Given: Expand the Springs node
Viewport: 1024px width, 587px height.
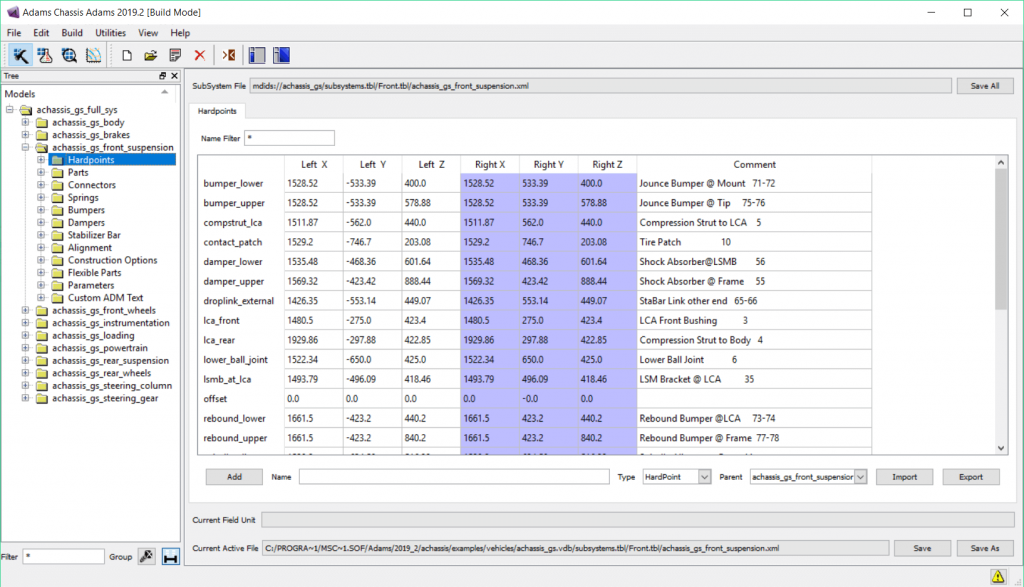Looking at the screenshot, I should 41,197.
